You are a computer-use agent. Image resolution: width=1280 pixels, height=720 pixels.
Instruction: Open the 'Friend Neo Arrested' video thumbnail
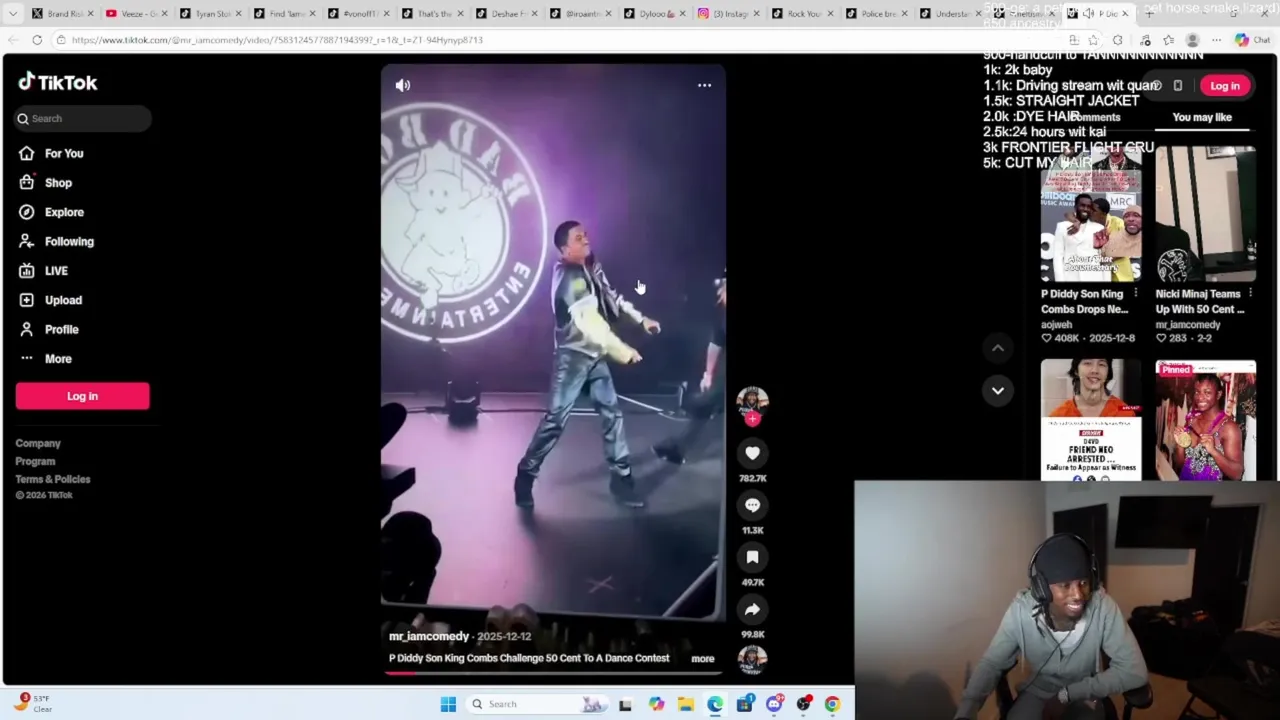[1090, 420]
